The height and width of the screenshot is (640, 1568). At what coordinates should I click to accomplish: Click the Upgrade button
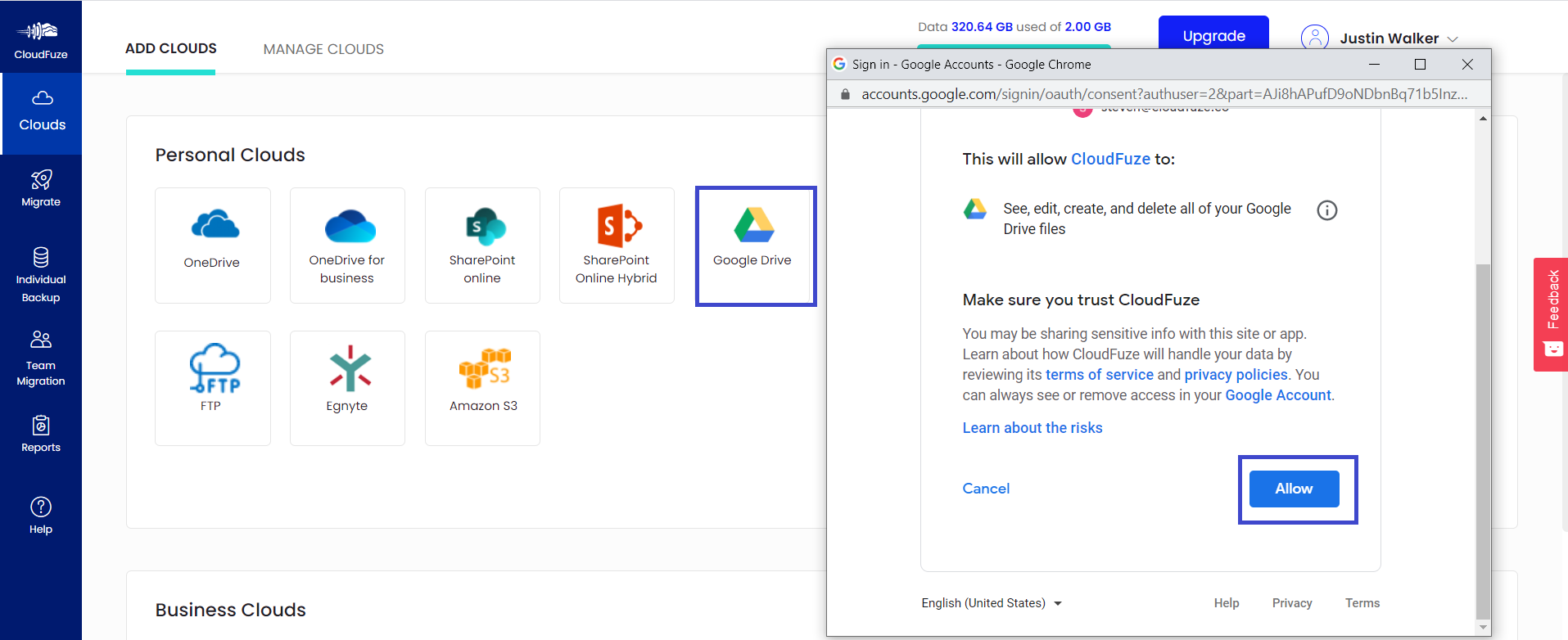[x=1213, y=34]
